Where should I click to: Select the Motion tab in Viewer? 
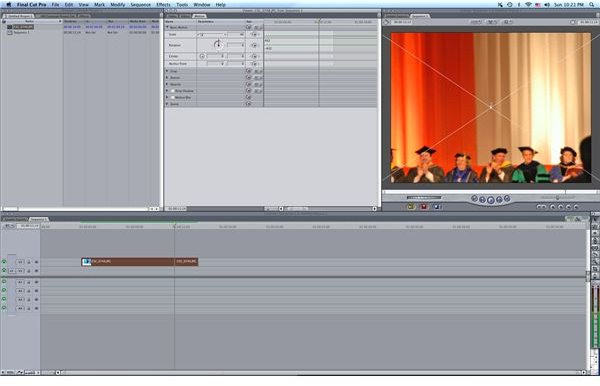click(x=199, y=16)
